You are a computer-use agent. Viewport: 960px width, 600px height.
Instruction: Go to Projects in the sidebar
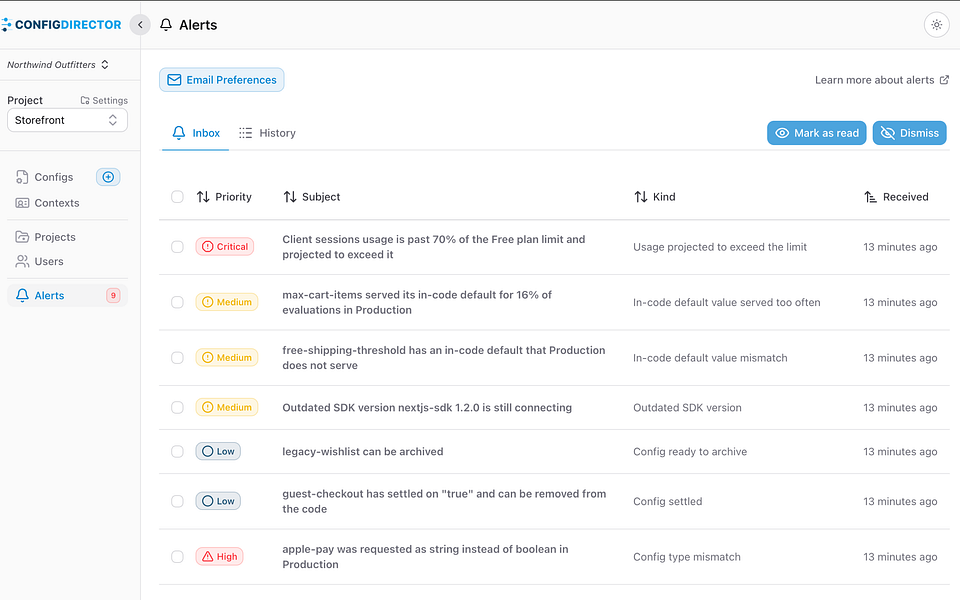point(46,237)
